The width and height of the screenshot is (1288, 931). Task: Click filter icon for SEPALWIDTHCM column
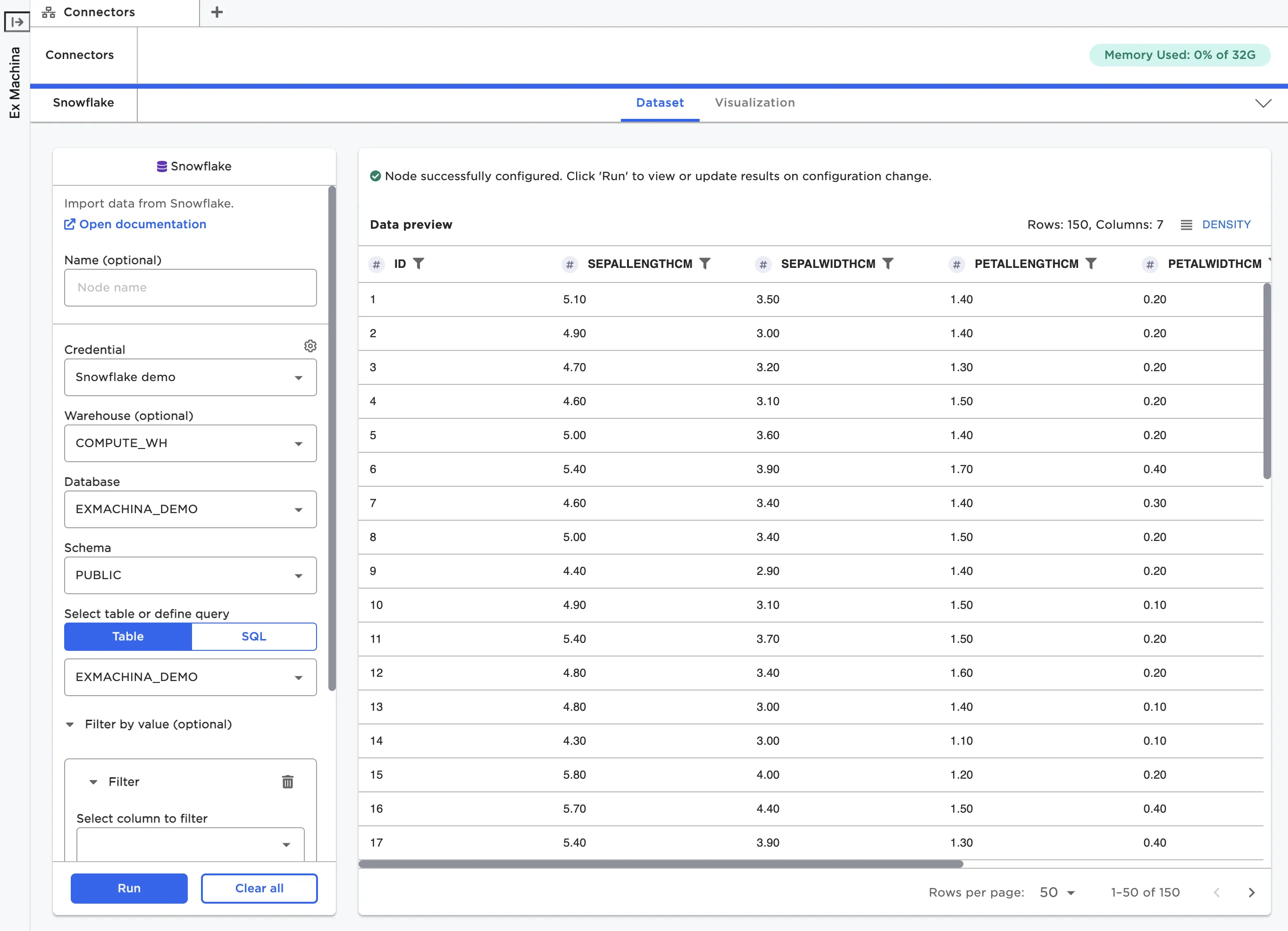[x=888, y=263]
